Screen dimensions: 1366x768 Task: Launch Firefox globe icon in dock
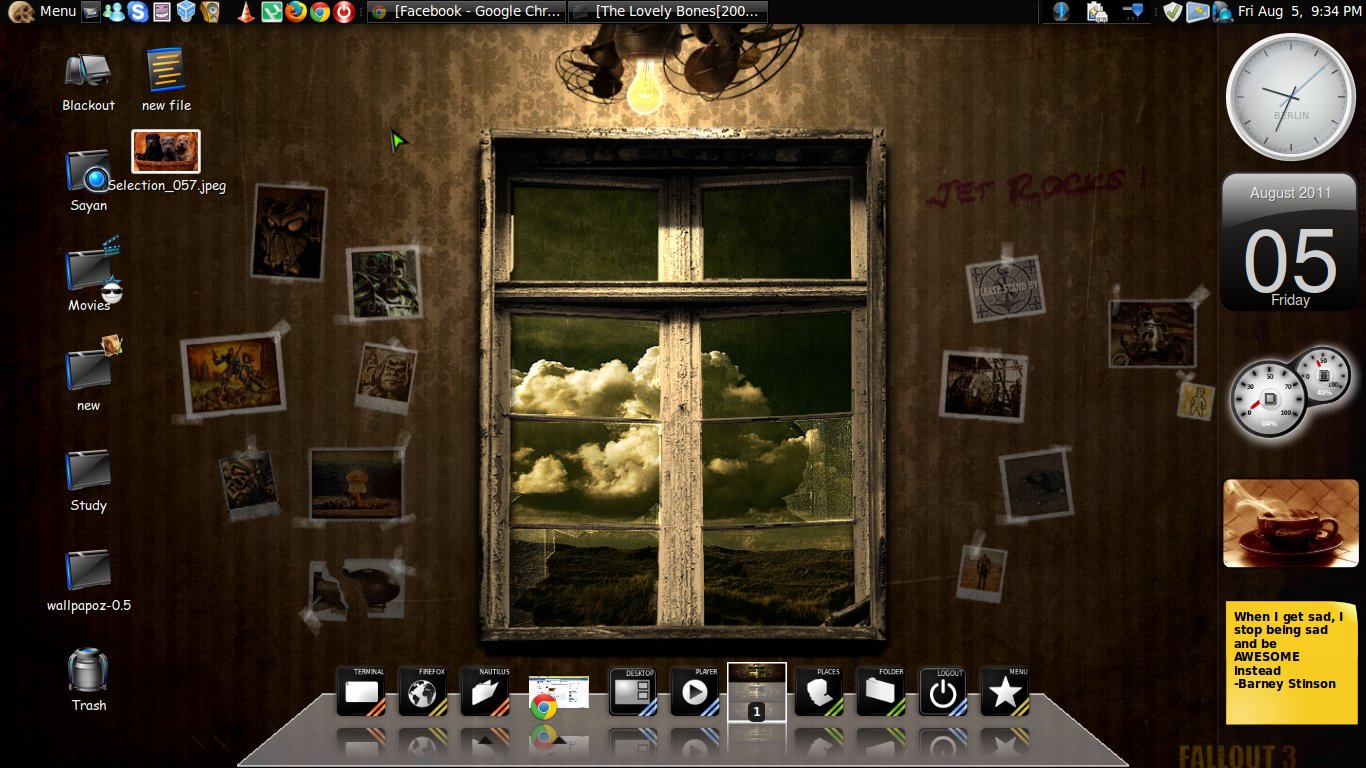423,691
